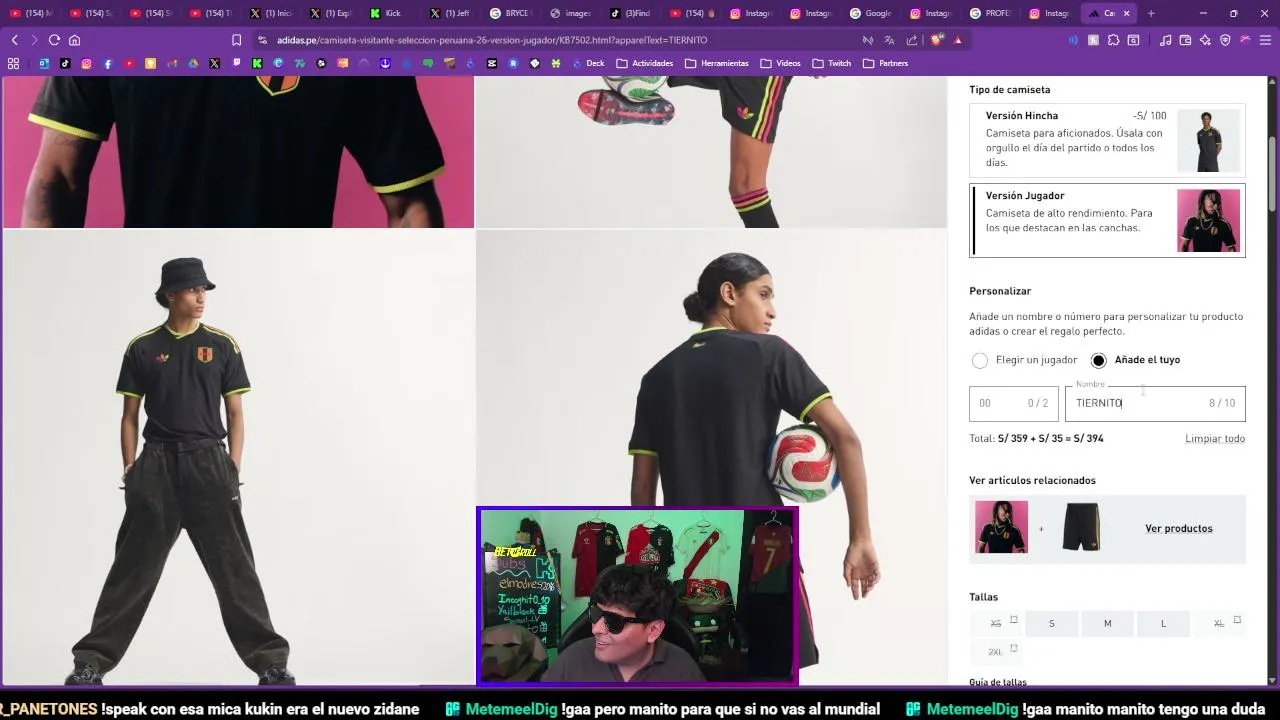The image size is (1280, 720).
Task: Click Ver productos link
Action: click(x=1178, y=528)
